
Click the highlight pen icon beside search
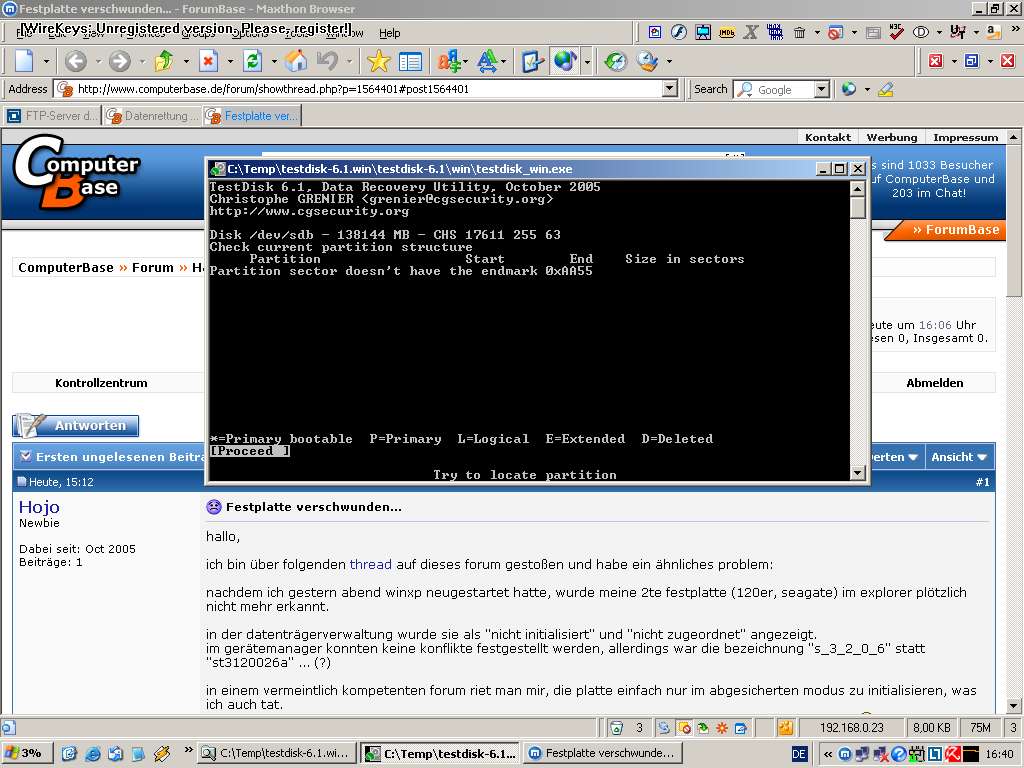(886, 89)
